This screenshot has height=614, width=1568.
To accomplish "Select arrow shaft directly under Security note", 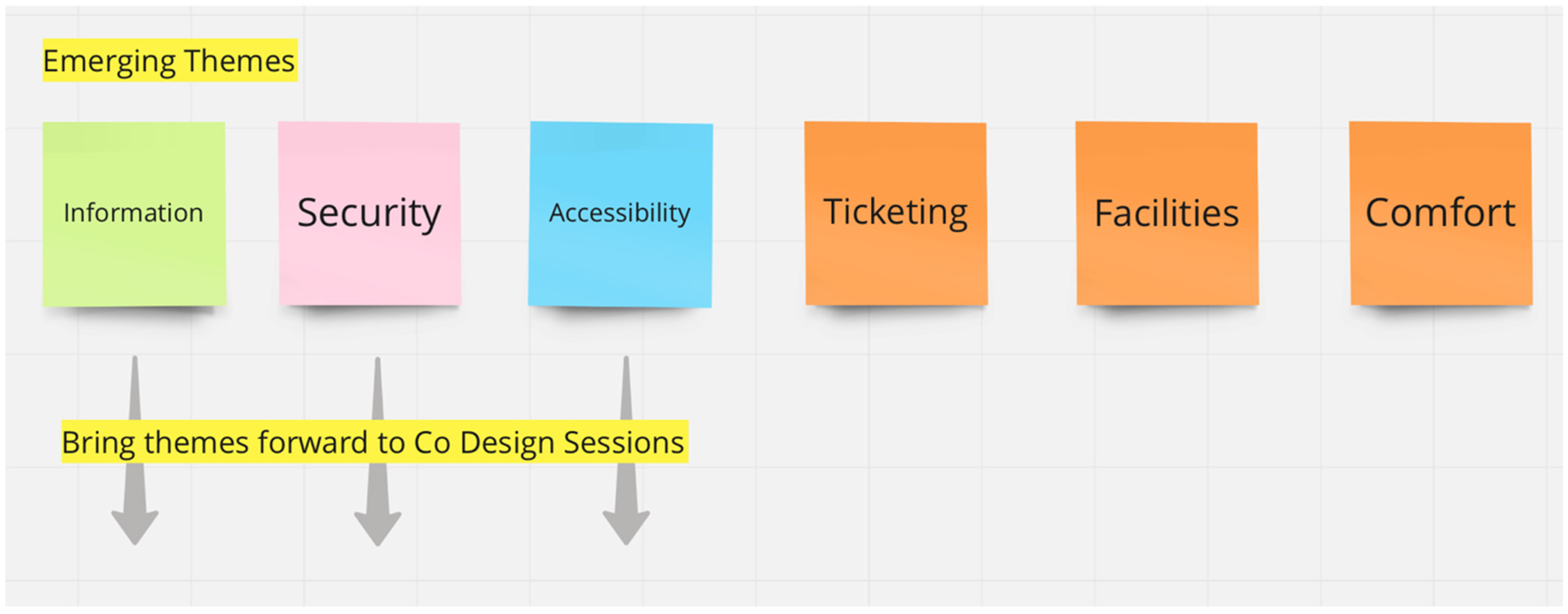I will point(378,390).
